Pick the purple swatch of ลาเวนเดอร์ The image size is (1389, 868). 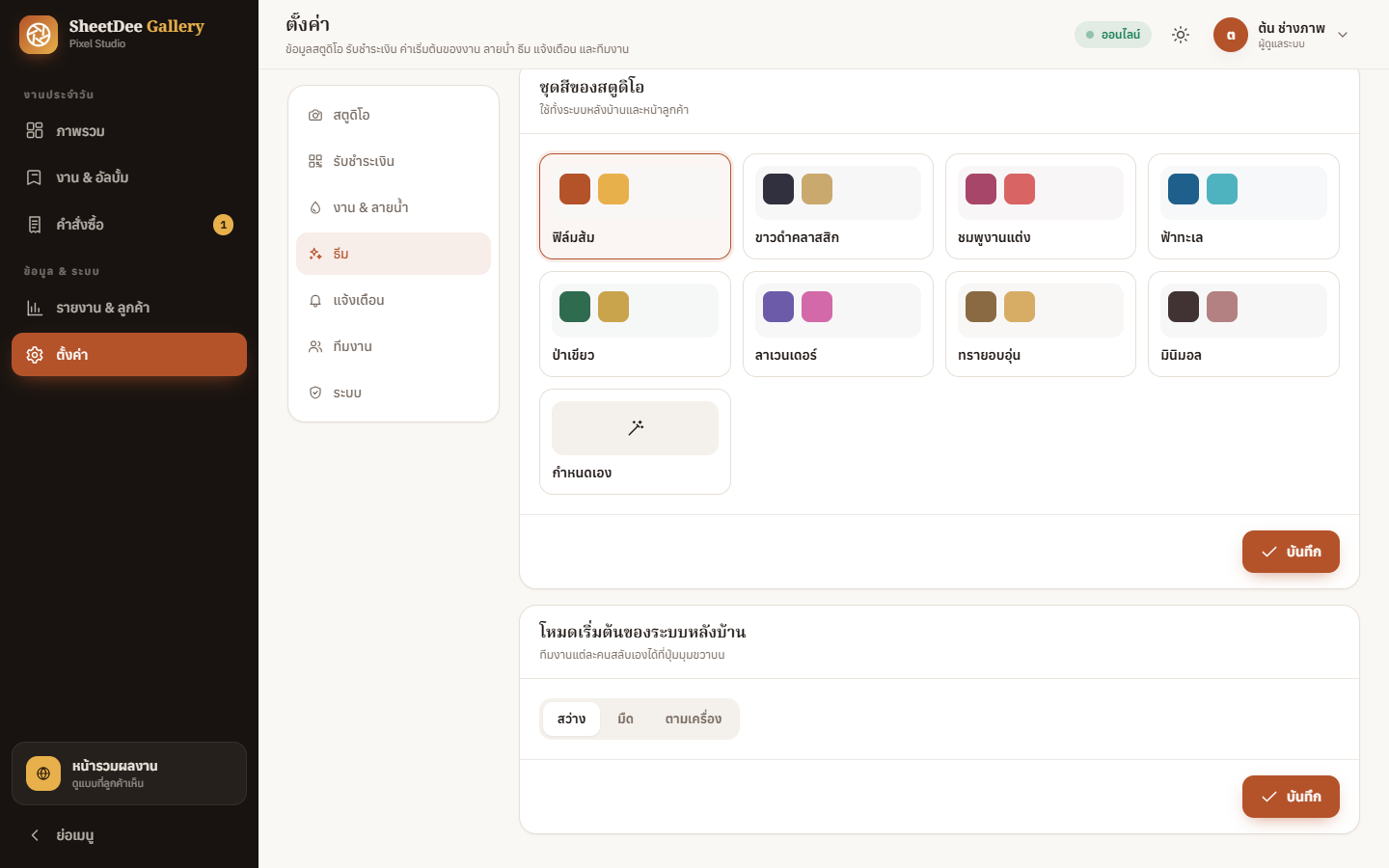coord(777,307)
